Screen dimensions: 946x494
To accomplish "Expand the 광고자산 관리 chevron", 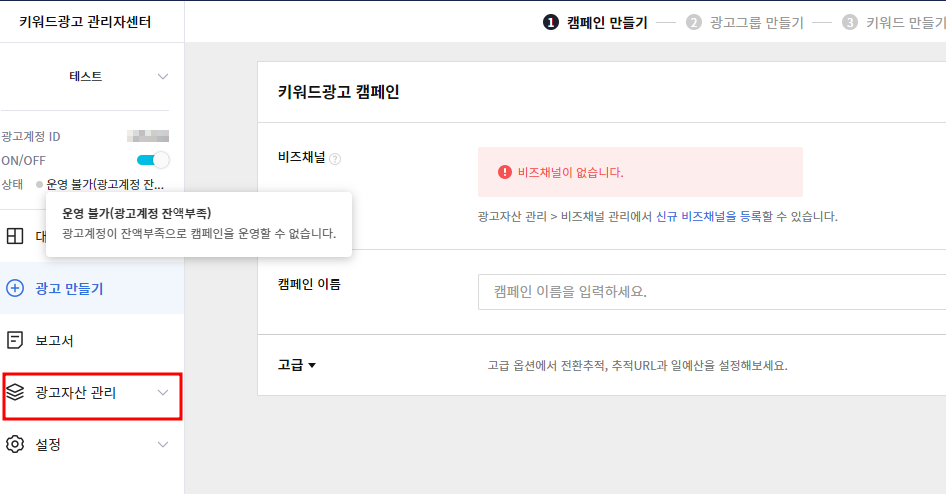I will point(163,393).
